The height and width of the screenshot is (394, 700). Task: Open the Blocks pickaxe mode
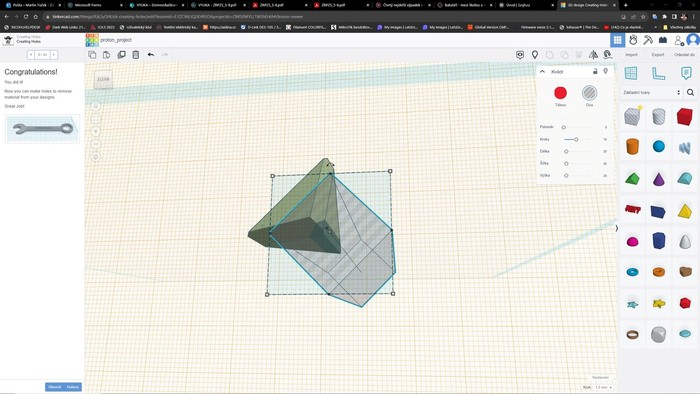648,40
